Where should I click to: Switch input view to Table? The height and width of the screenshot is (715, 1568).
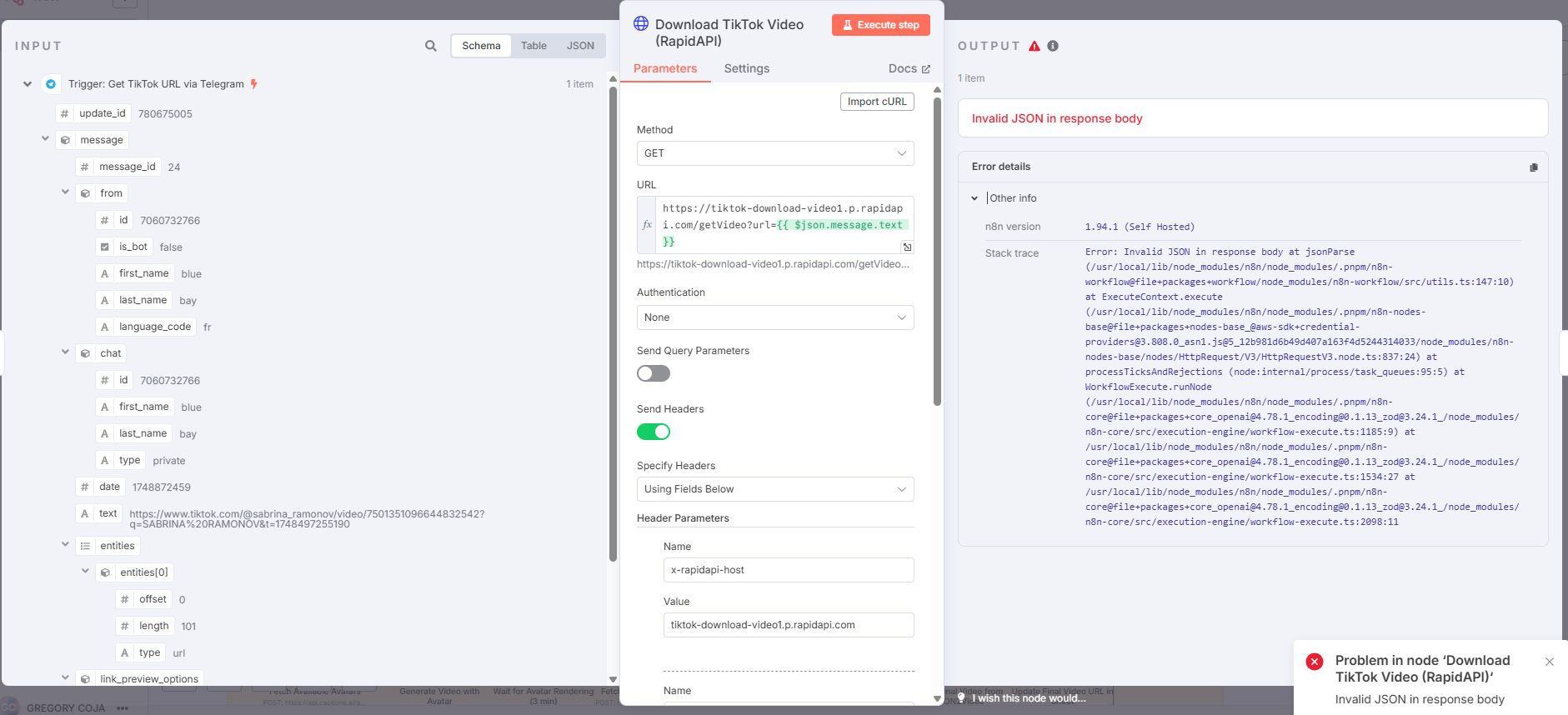(534, 46)
